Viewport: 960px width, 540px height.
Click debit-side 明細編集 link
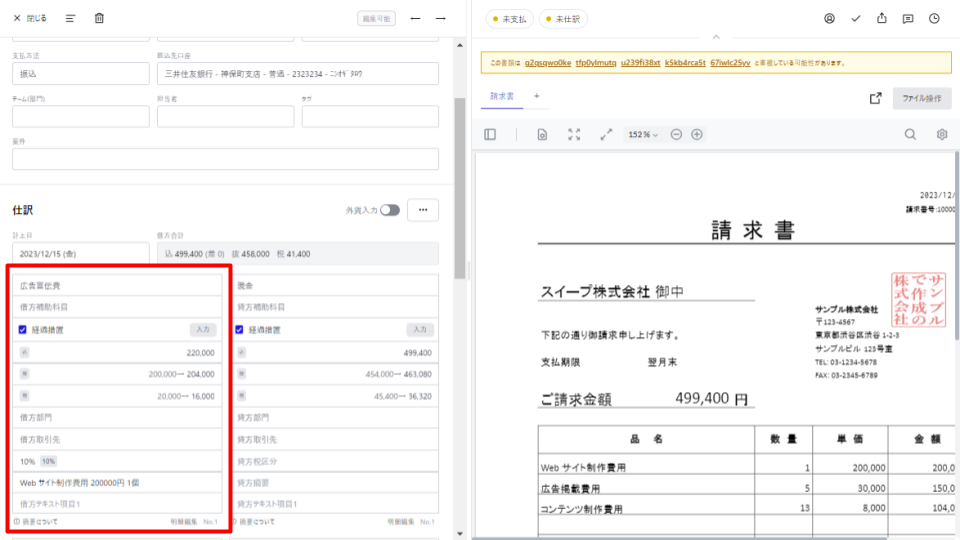coord(184,522)
